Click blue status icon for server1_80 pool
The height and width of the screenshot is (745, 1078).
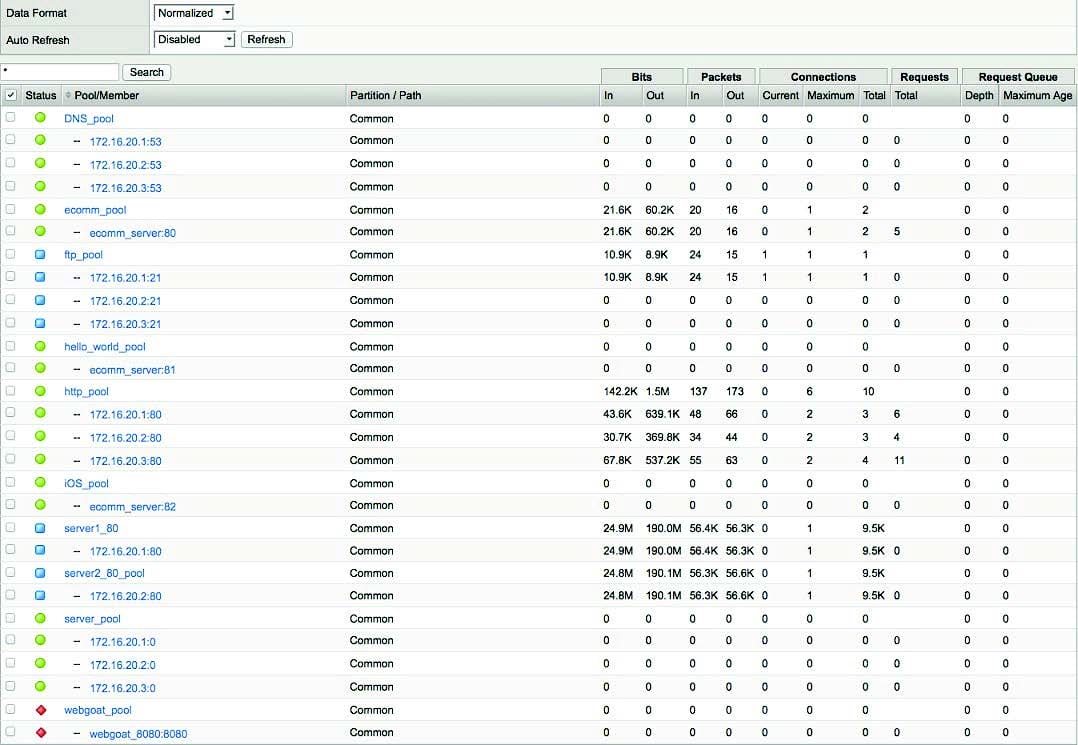point(40,528)
